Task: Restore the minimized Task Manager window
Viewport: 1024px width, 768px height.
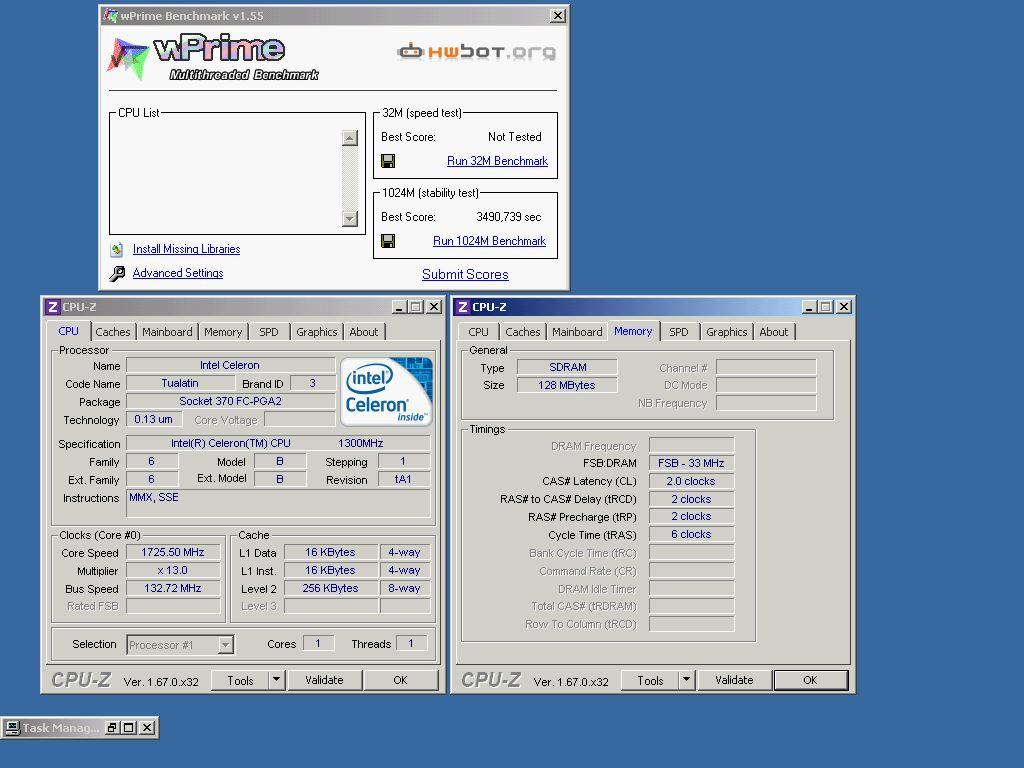Action: tap(112, 728)
